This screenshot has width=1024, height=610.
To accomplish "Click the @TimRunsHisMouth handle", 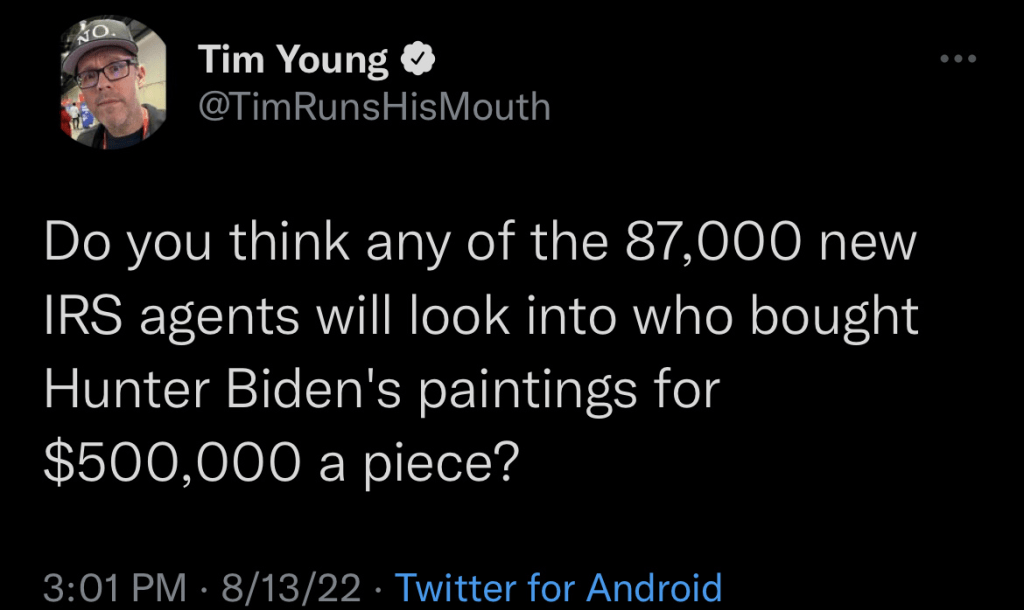I will tap(375, 105).
